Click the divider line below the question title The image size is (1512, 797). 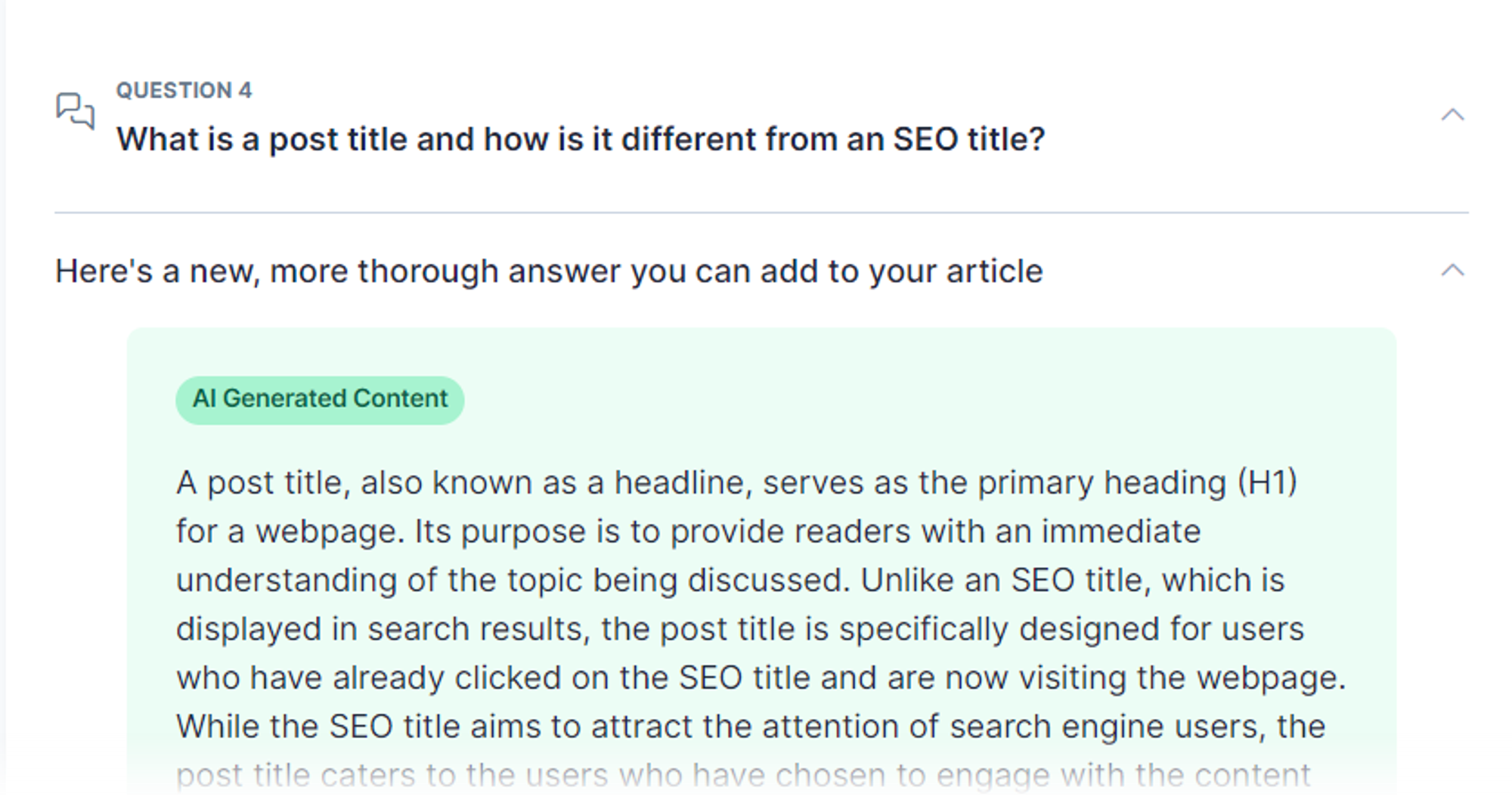pos(761,212)
